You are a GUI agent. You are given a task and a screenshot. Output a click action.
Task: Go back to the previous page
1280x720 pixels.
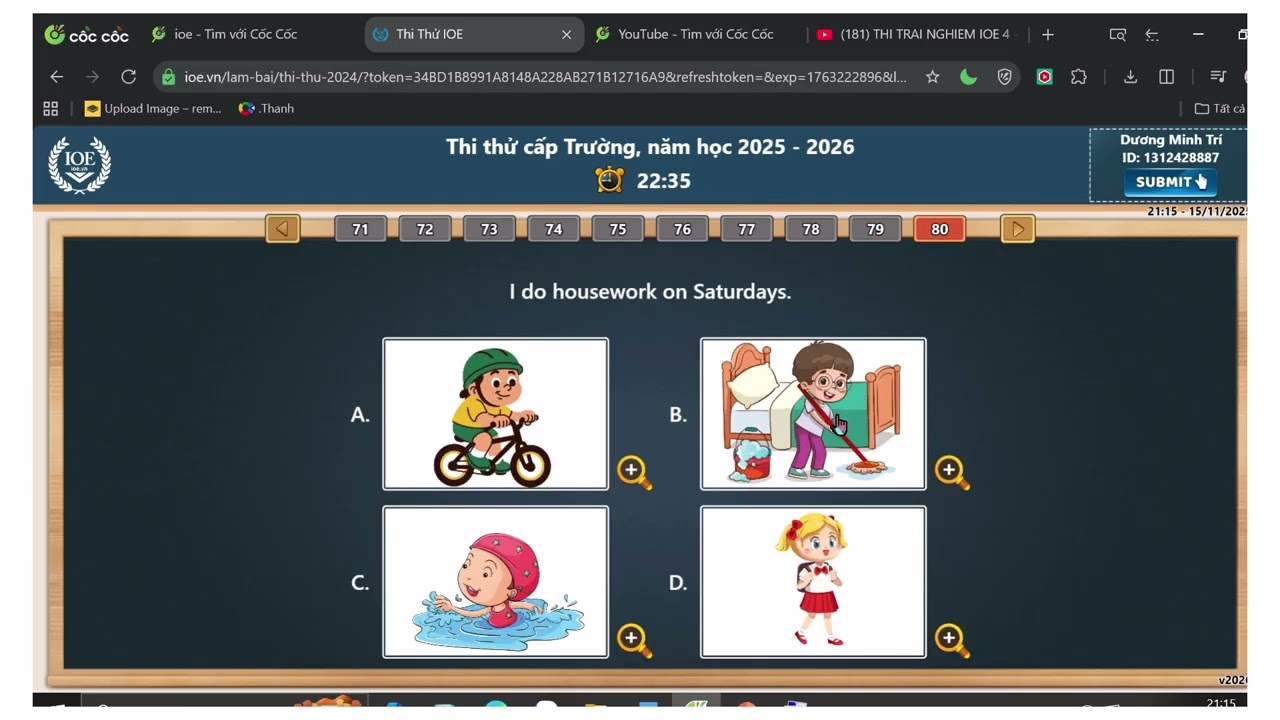point(57,77)
